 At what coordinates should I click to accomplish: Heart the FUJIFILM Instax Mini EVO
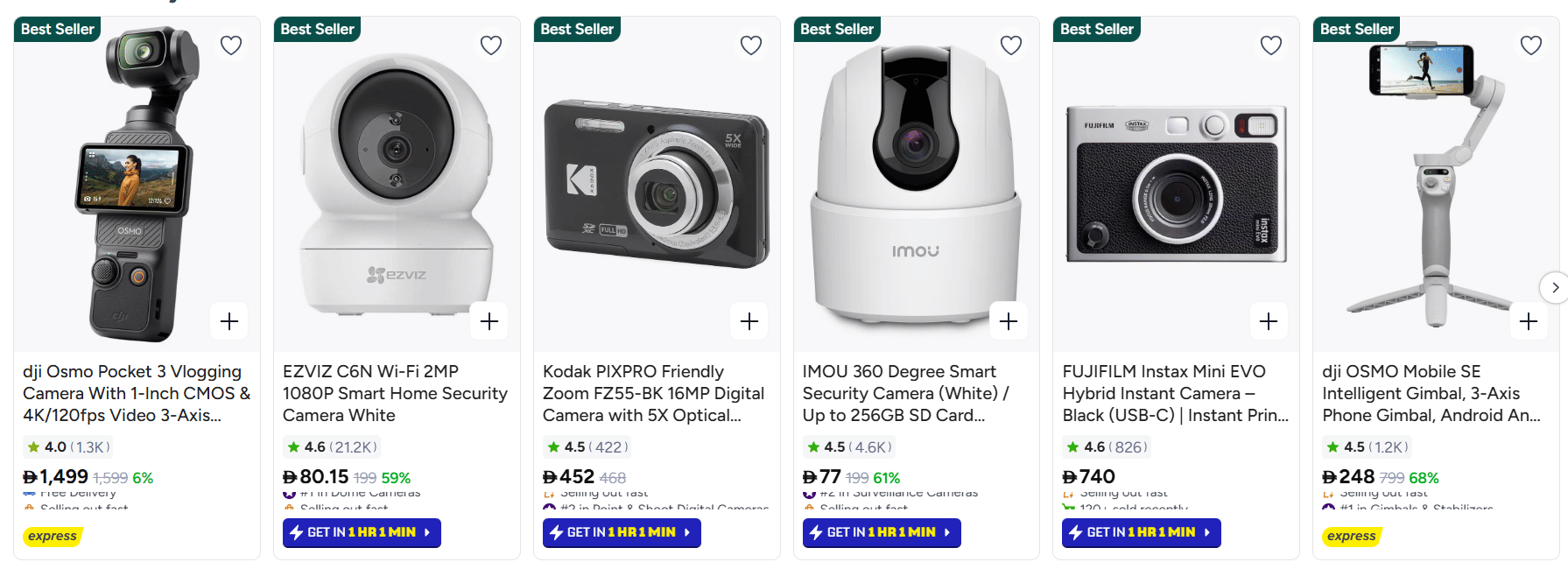coord(1271,46)
